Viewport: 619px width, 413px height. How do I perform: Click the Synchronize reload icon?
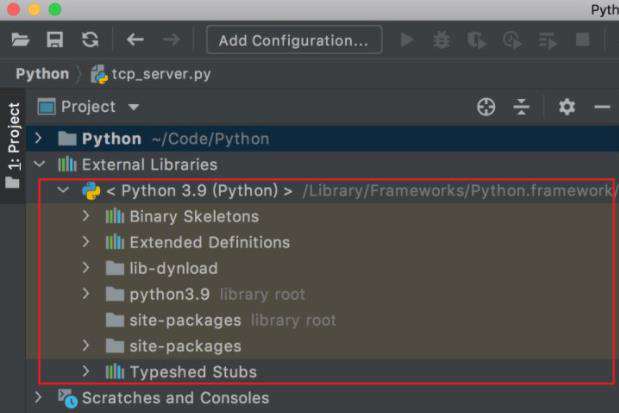tap(90, 40)
